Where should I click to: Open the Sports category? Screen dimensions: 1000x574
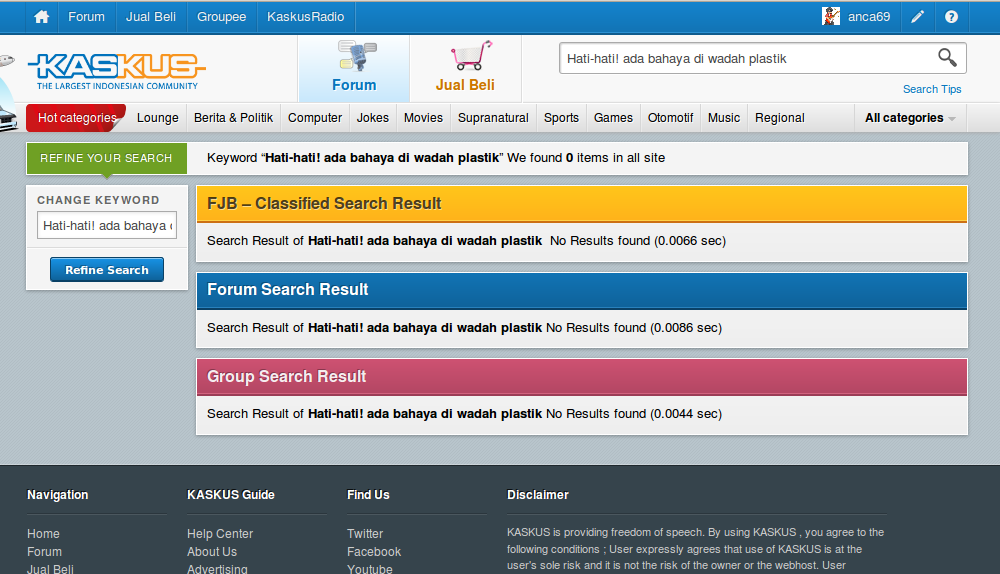point(561,118)
